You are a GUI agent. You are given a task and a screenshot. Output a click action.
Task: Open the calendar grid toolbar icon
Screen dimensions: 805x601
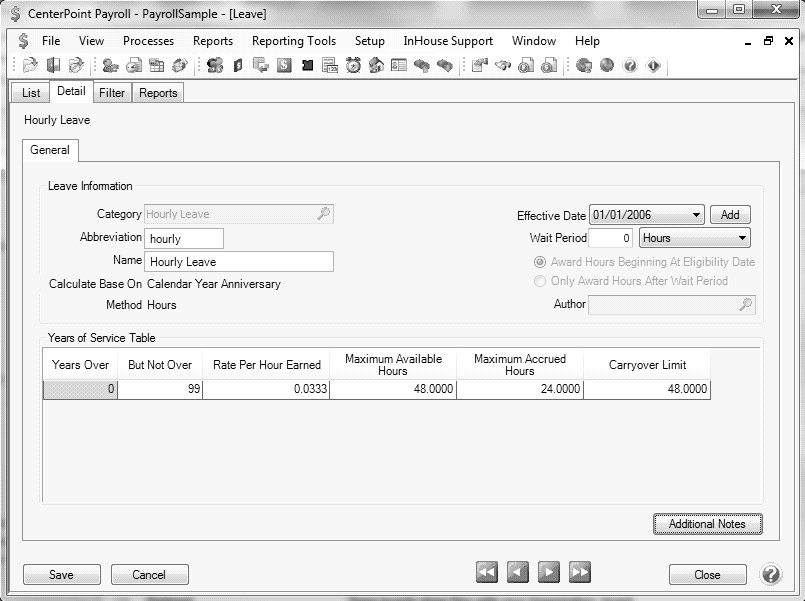tap(157, 65)
